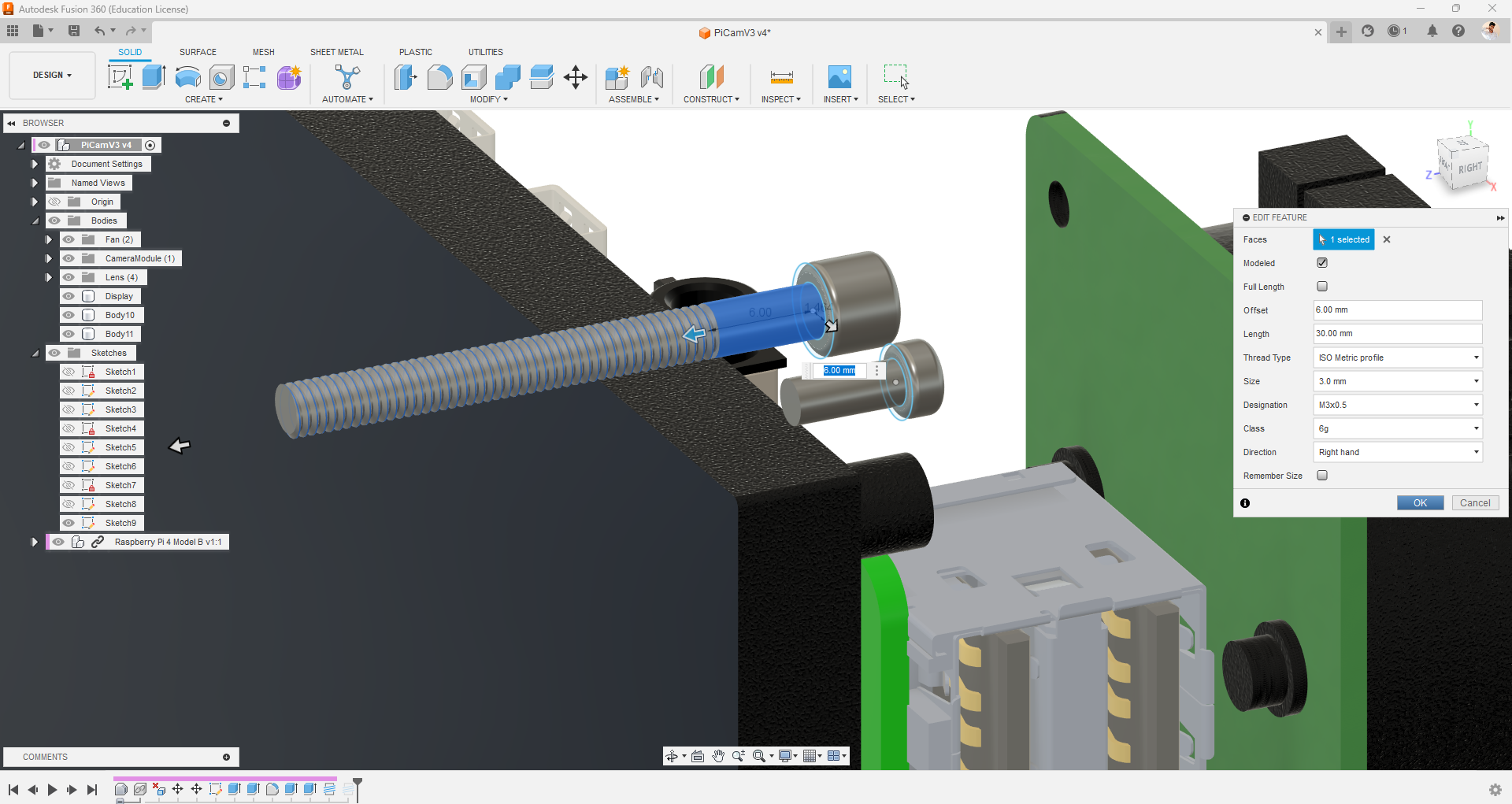
Task: Select the Combine tool
Action: [507, 77]
